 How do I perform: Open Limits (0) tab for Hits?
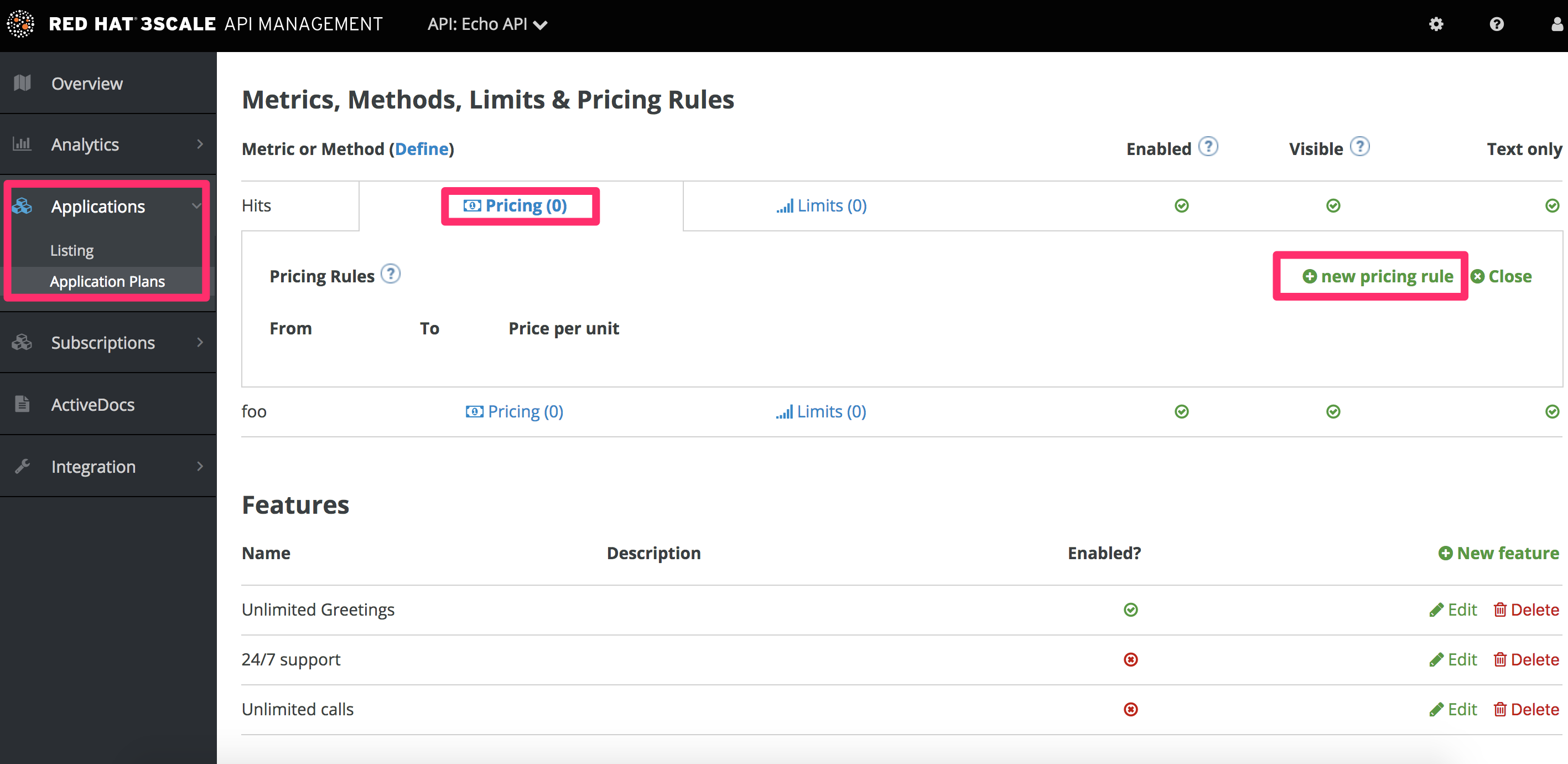[822, 206]
